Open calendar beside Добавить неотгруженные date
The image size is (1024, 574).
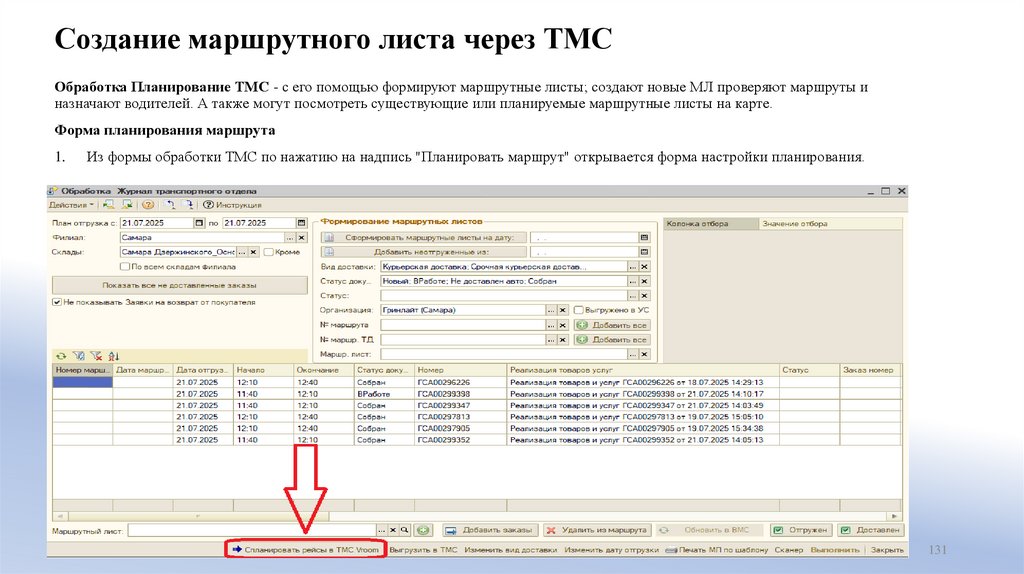[645, 252]
